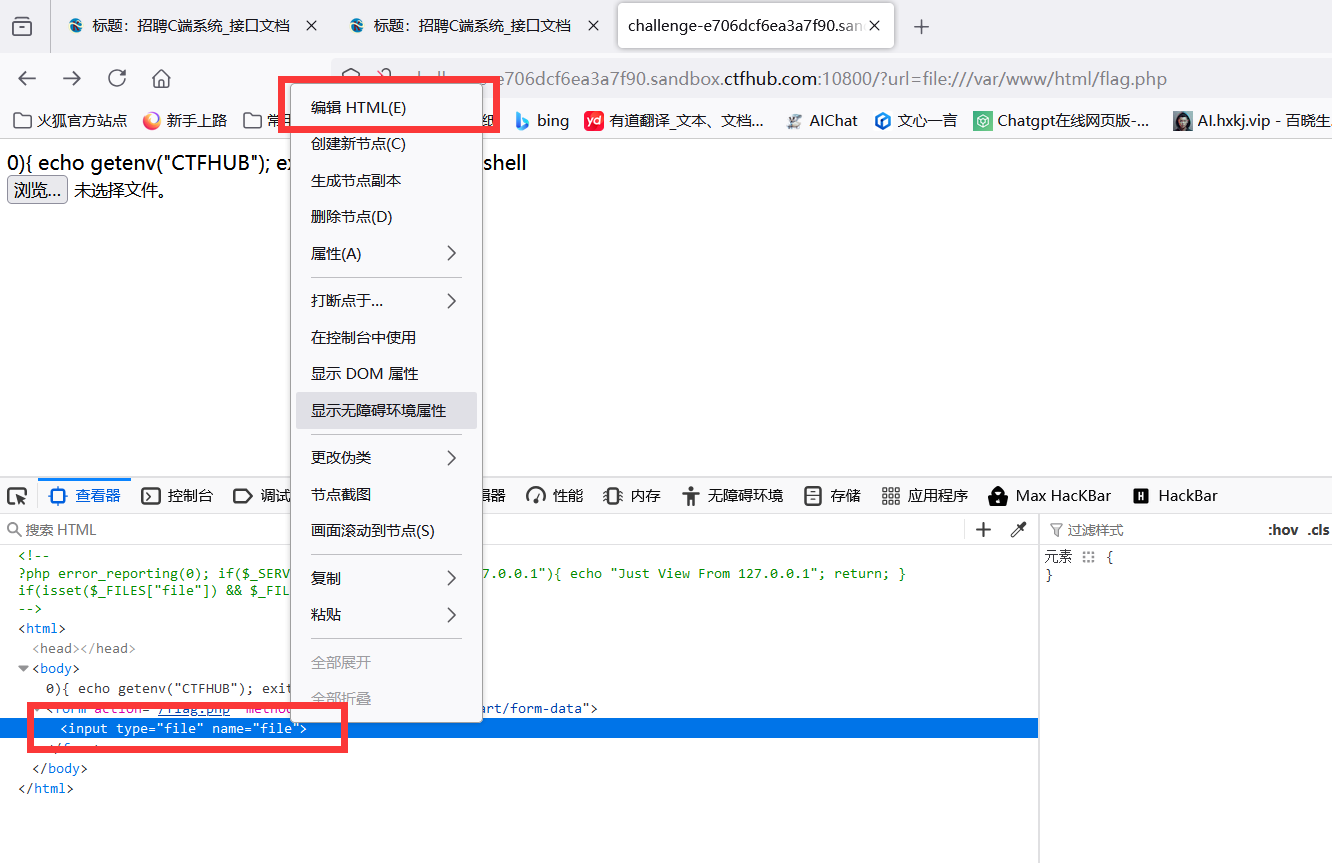
Task: Open 有道翻译_文本、文档 bookmark
Action: 675,121
